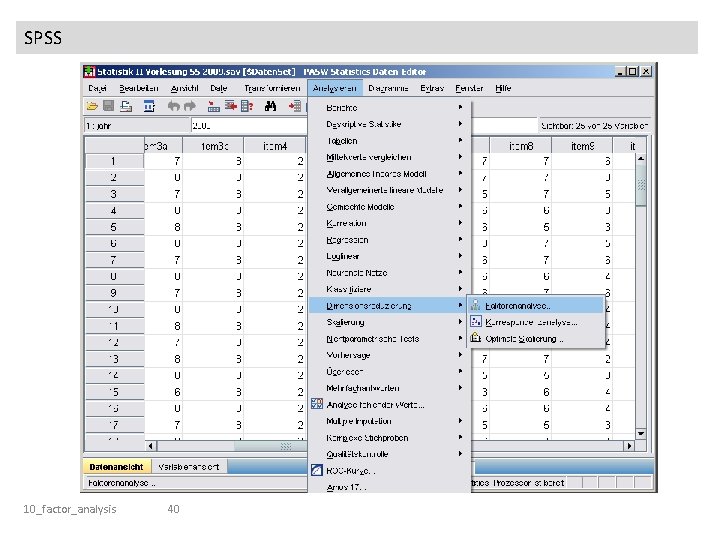Click the Open file folder icon
The image size is (720, 540).
pyautogui.click(x=92, y=107)
